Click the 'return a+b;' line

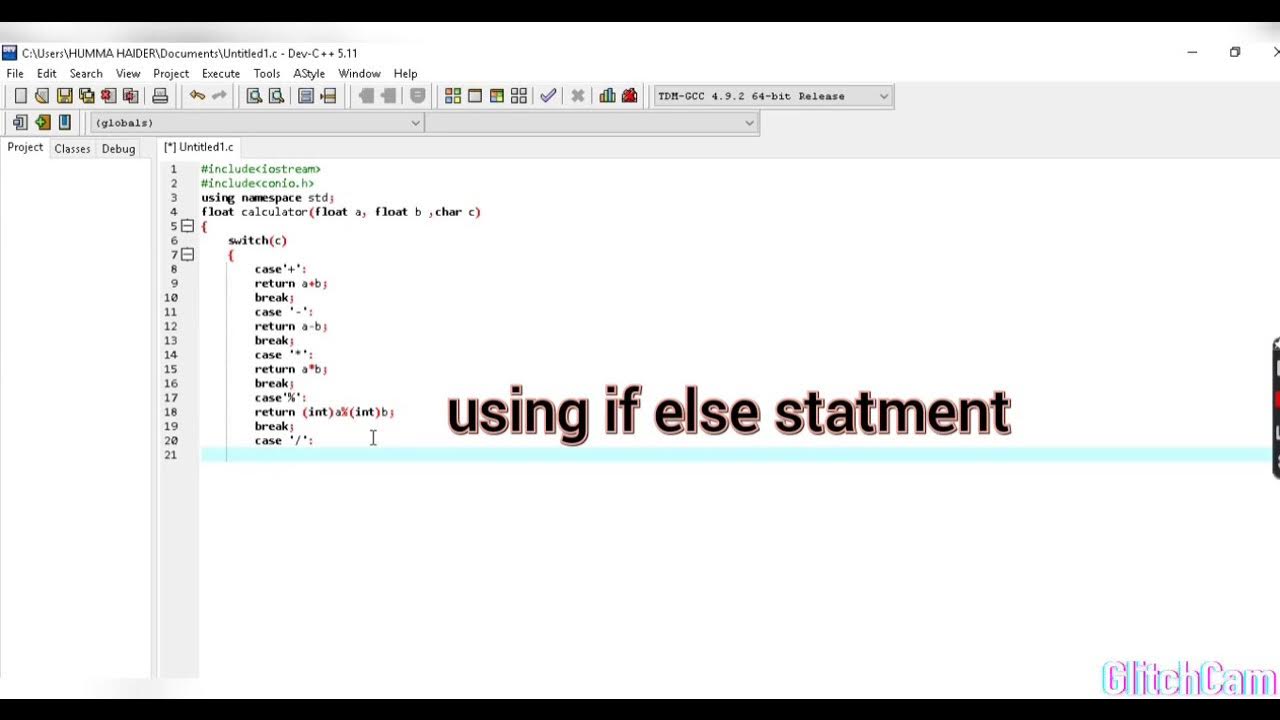click(291, 283)
